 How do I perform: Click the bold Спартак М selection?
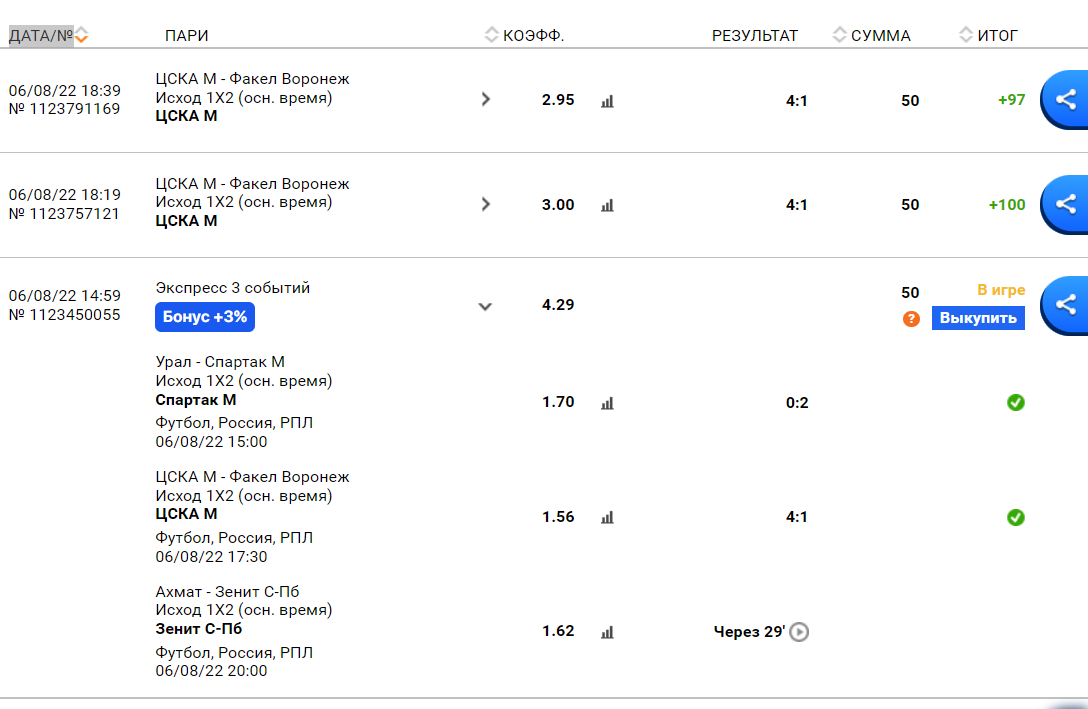tap(196, 400)
